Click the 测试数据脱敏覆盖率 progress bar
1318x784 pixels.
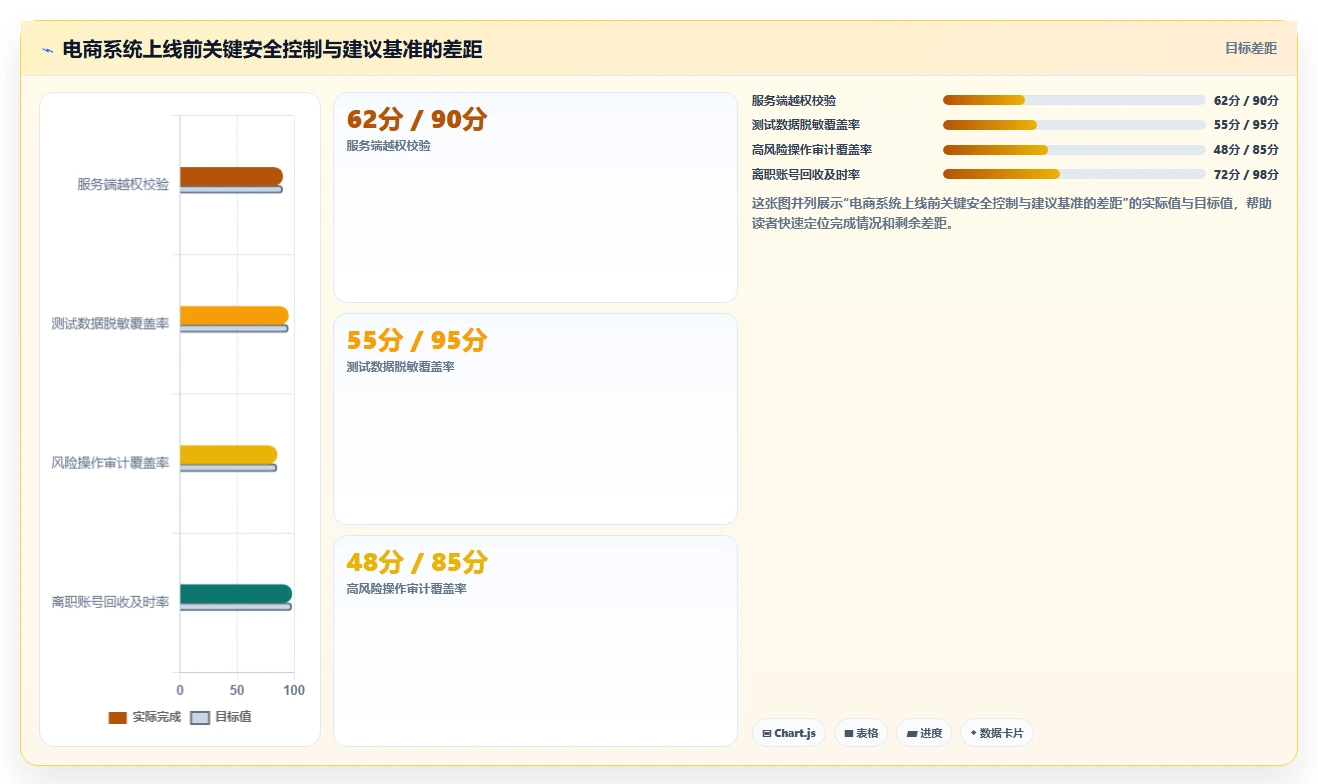1074,125
